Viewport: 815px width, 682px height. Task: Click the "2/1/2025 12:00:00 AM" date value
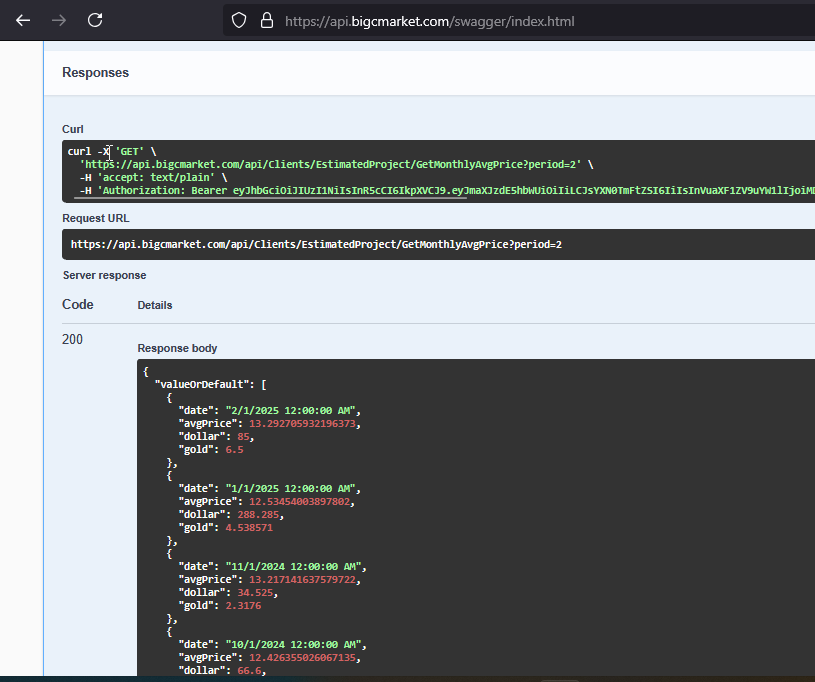click(x=289, y=410)
